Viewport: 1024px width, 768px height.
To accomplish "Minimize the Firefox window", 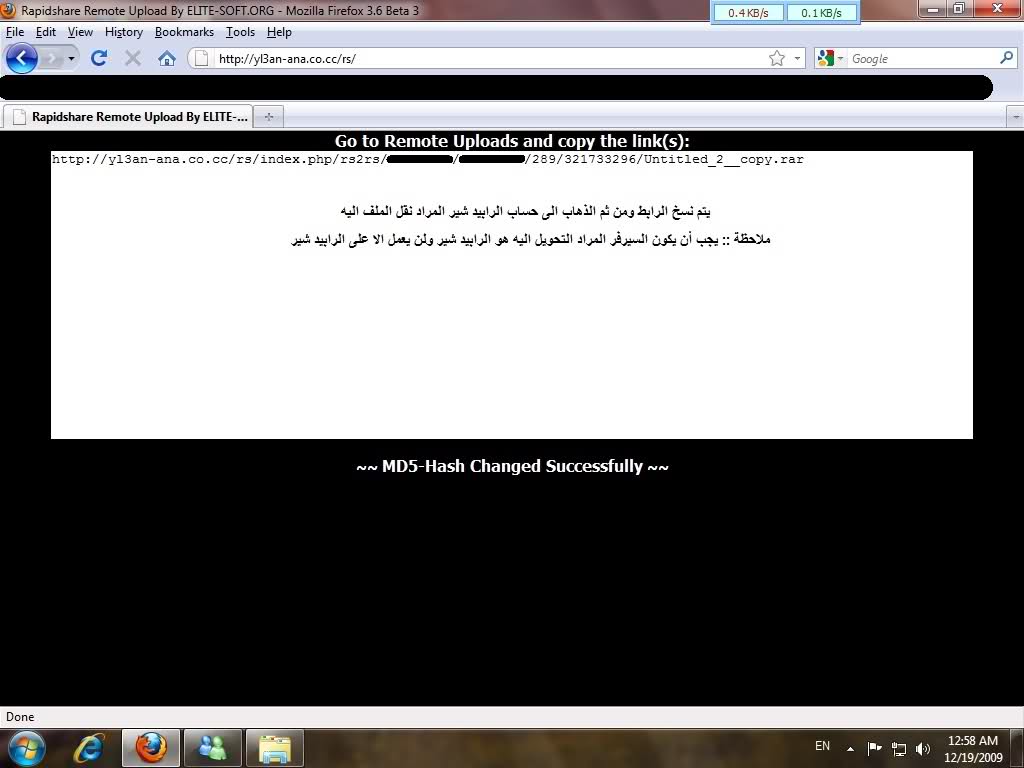I will pyautogui.click(x=933, y=9).
